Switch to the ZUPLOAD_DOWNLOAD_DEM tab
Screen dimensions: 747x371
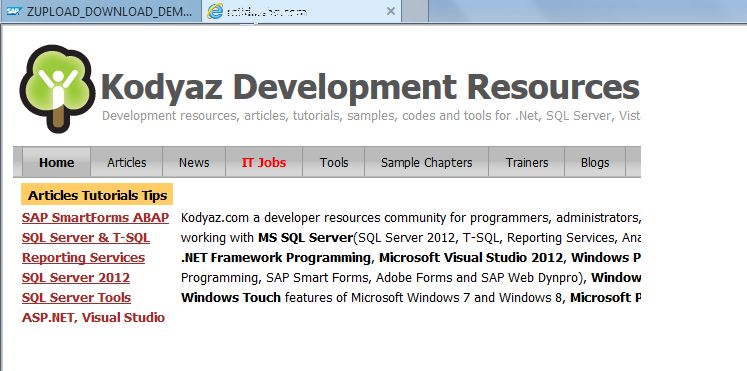click(101, 11)
